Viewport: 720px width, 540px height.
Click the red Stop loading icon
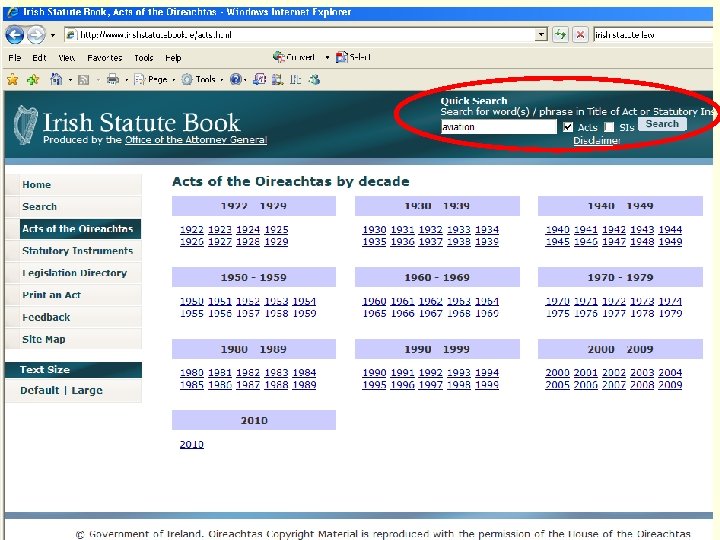coord(580,34)
